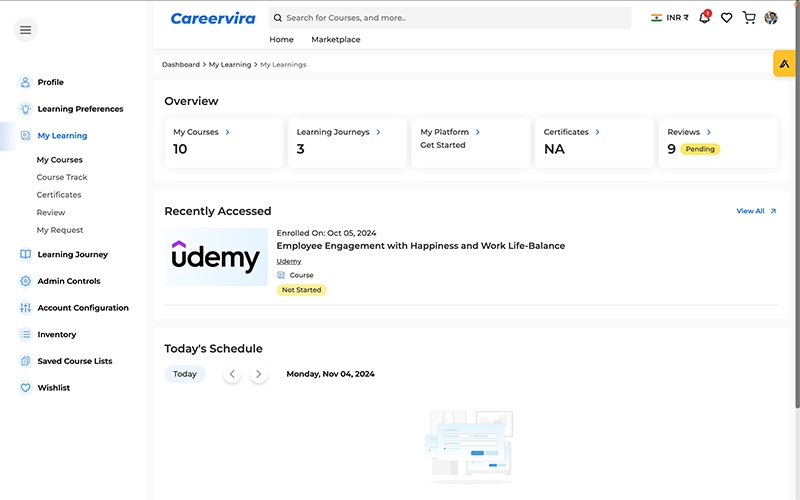Open the shopping cart icon
The height and width of the screenshot is (500, 800).
click(x=749, y=18)
